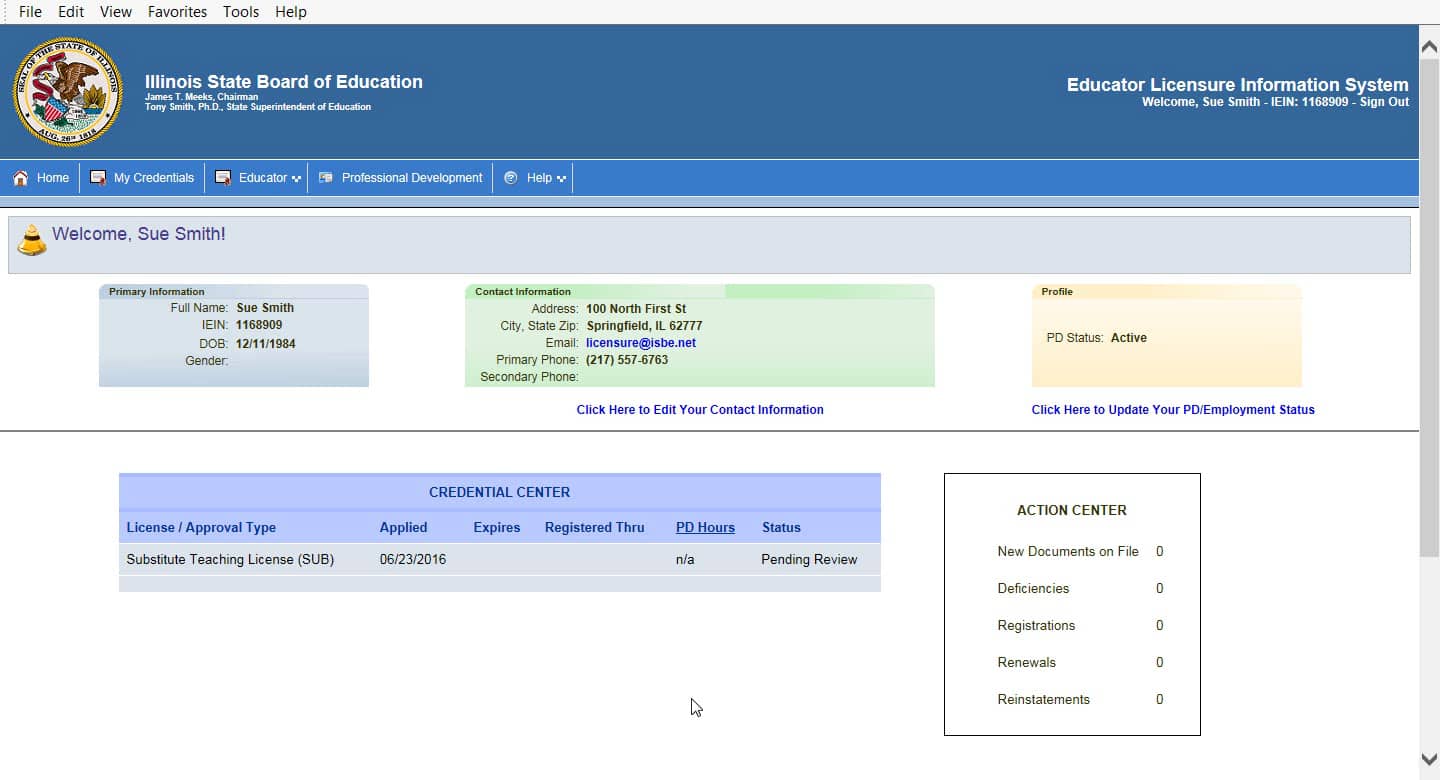Open the File menu
Image resolution: width=1440 pixels, height=780 pixels.
pyautogui.click(x=30, y=12)
